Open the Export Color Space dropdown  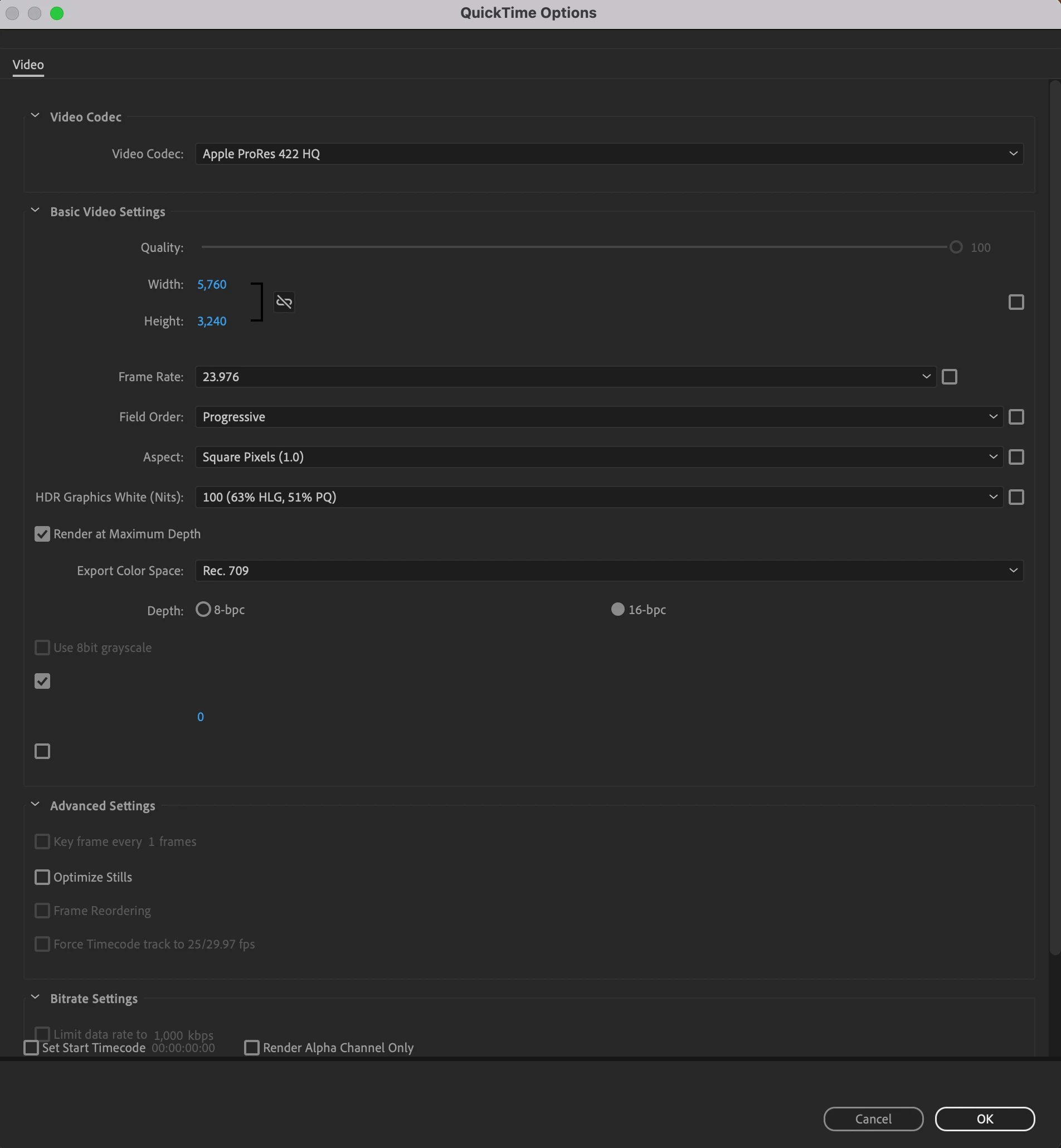coord(609,571)
